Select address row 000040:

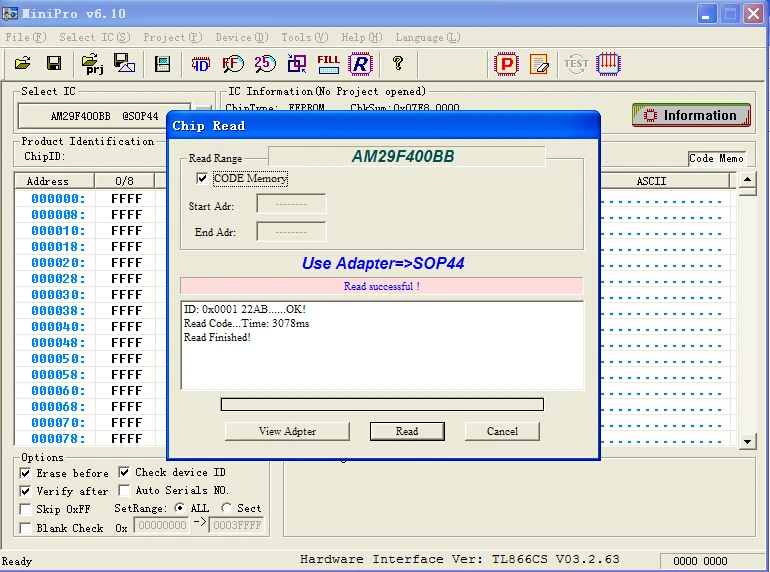coord(58,327)
